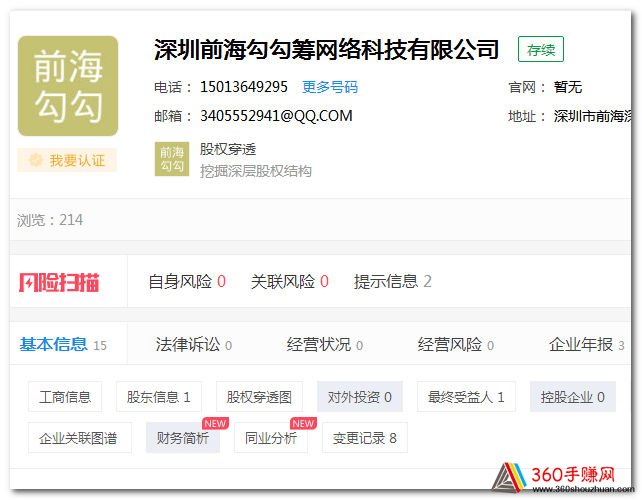The height and width of the screenshot is (500, 642).
Task: Switch to the 基本信息 15 tab
Action: (x=63, y=344)
